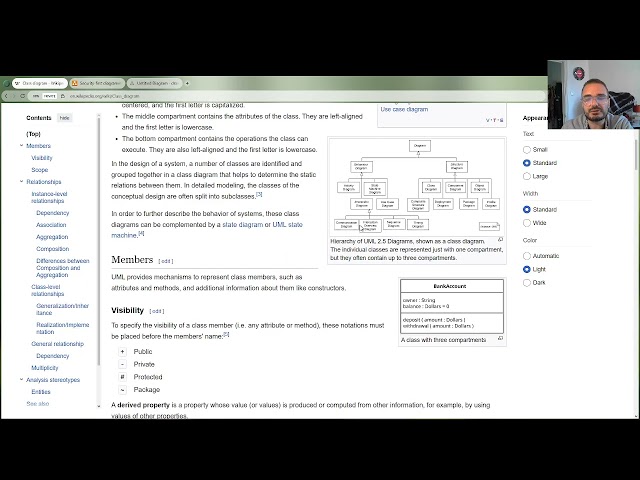640x480 pixels.
Task: Switch to the Untitled Diagram tab
Action: 154,83
